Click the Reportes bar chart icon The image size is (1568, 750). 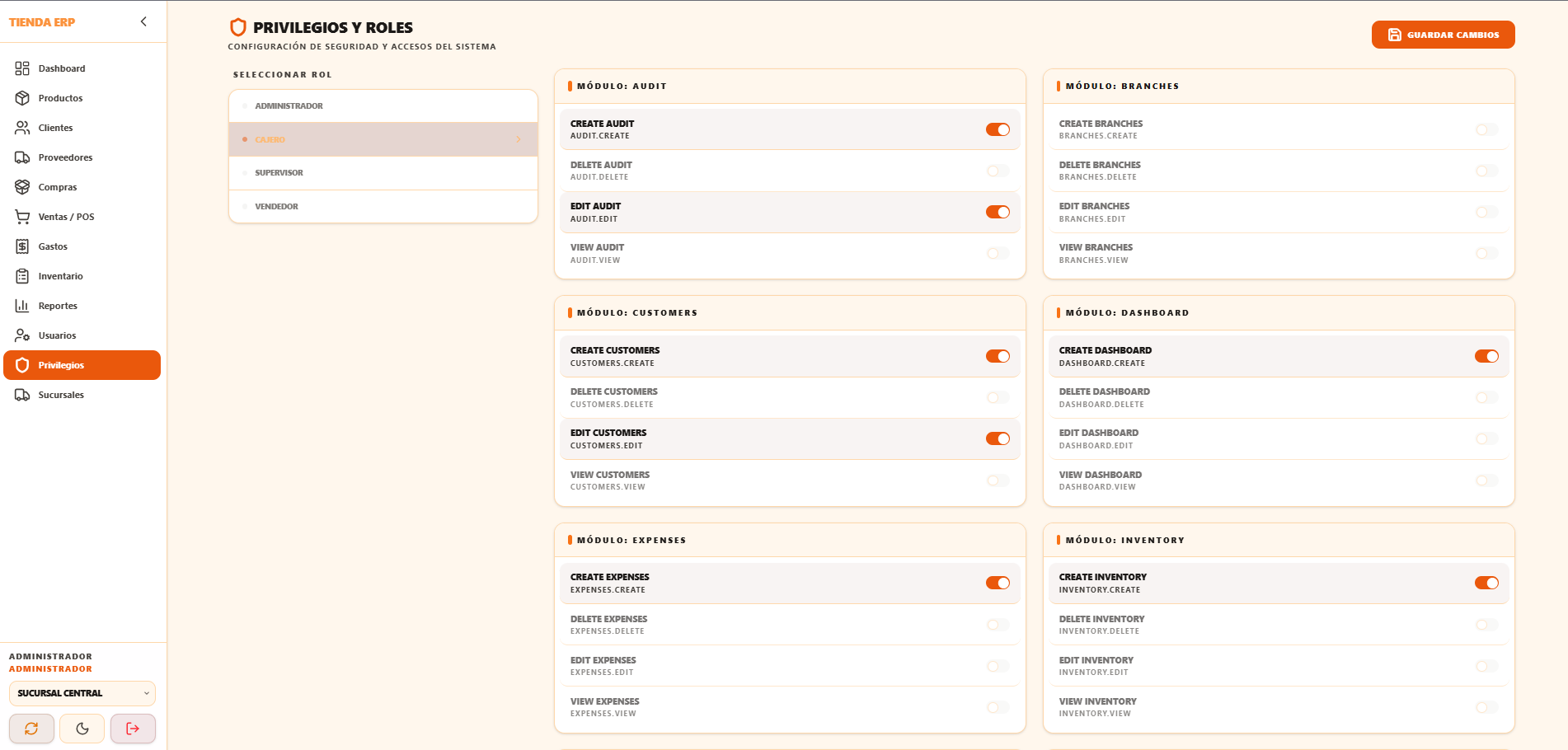(22, 306)
